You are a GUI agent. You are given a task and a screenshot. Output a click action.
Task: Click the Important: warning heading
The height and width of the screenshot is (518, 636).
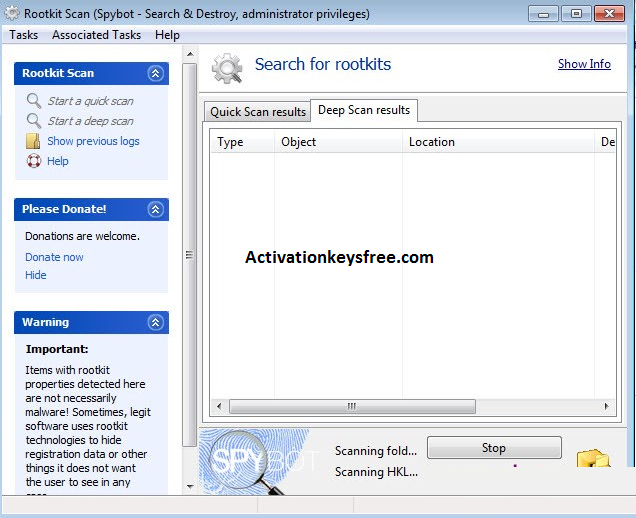57,349
